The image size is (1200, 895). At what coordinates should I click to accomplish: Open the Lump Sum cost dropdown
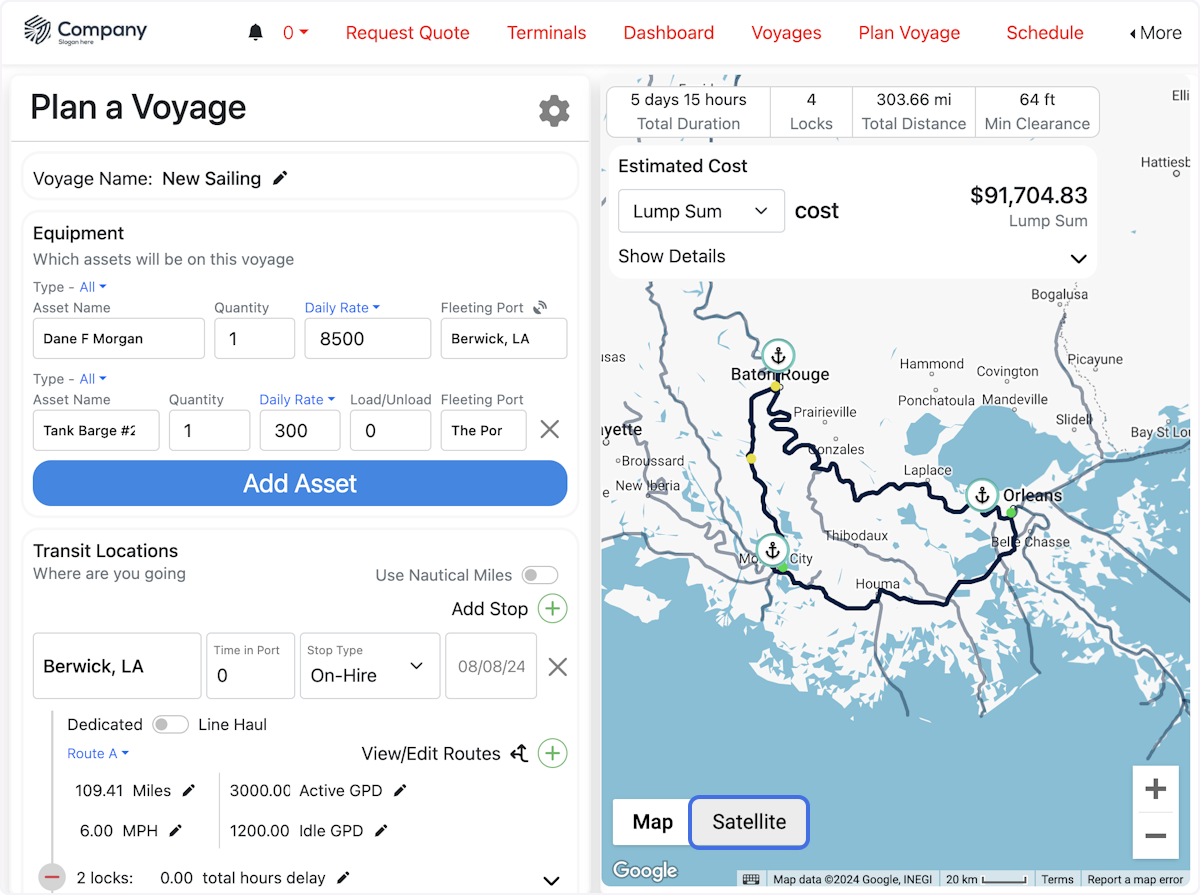coord(701,211)
